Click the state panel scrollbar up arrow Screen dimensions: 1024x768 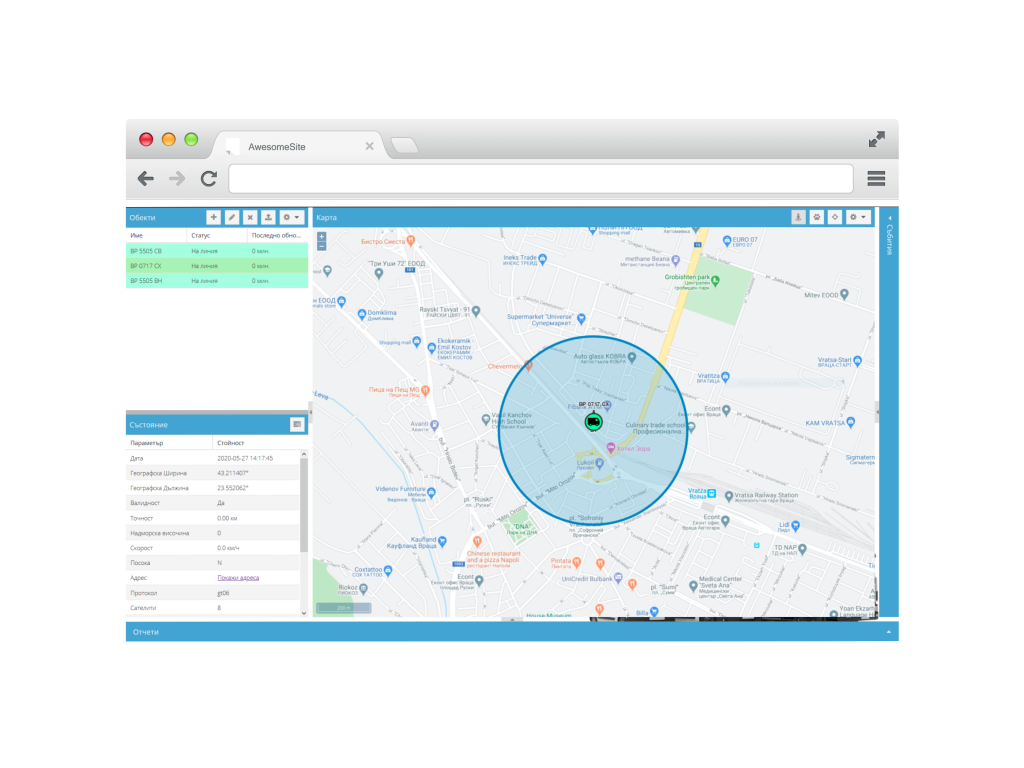tap(304, 454)
